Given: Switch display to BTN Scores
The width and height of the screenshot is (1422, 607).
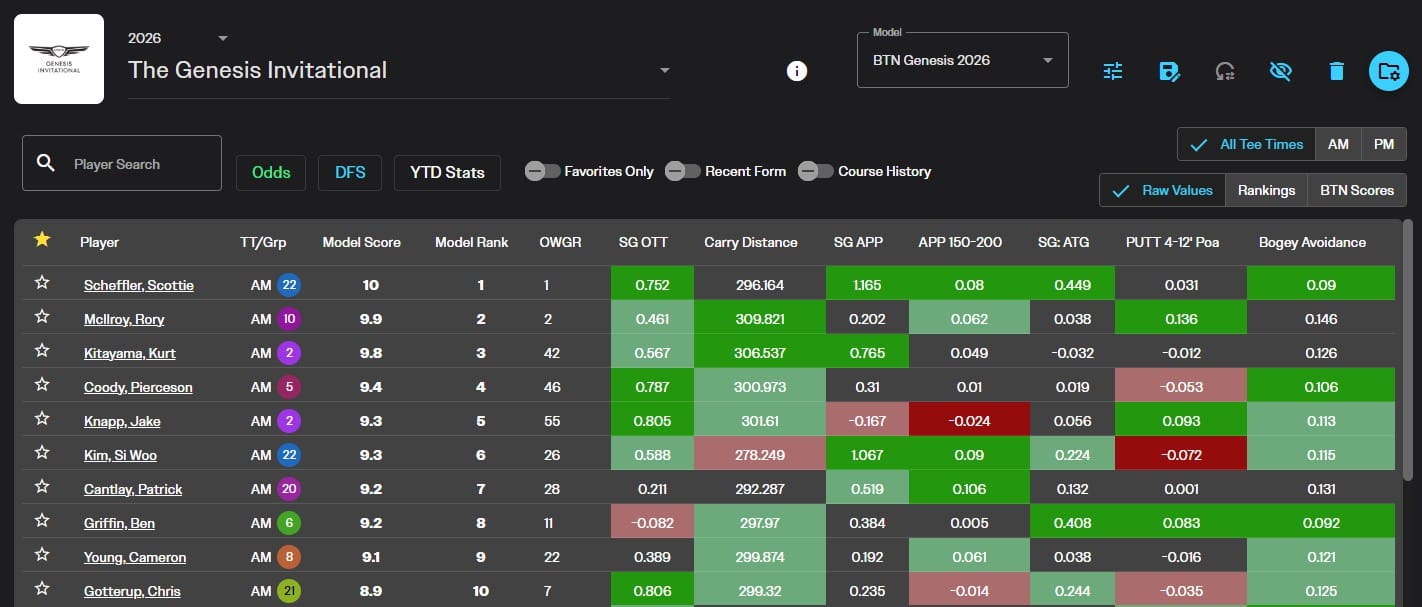Looking at the screenshot, I should coord(1357,190).
